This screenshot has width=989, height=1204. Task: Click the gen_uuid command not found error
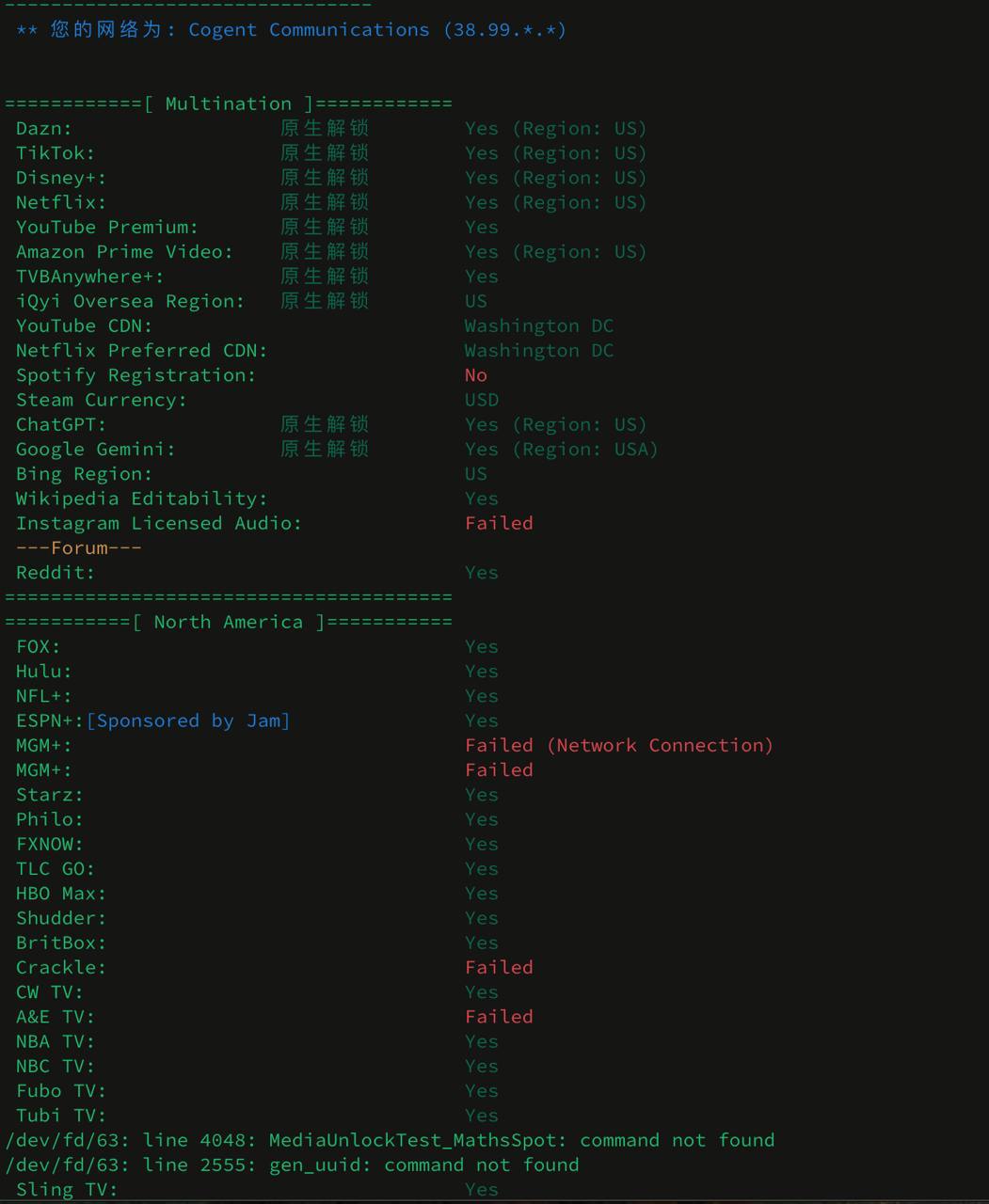292,1164
